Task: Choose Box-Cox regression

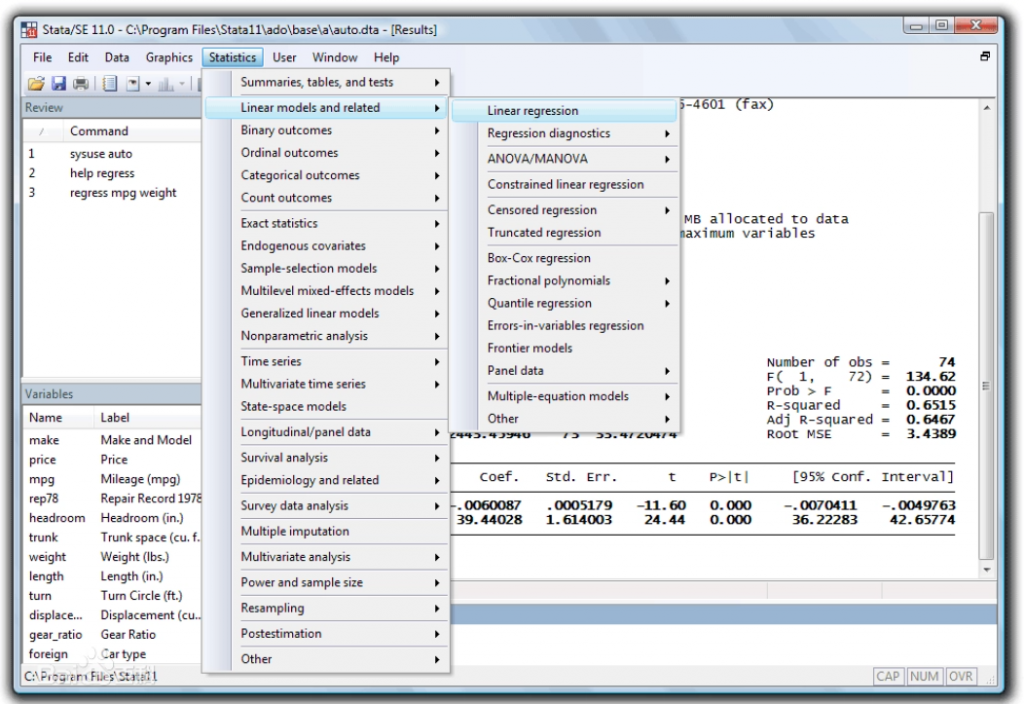Action: click(x=564, y=259)
